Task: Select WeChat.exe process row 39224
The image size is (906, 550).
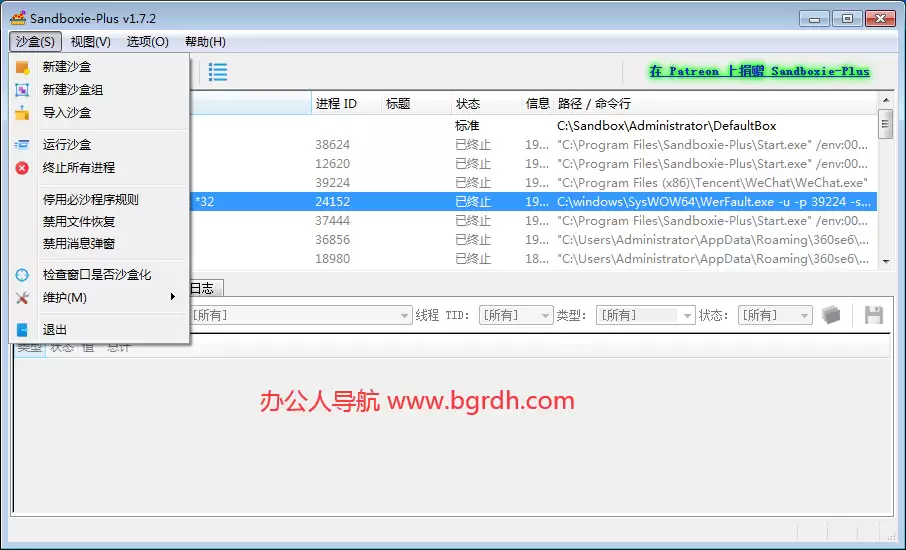Action: [x=533, y=183]
